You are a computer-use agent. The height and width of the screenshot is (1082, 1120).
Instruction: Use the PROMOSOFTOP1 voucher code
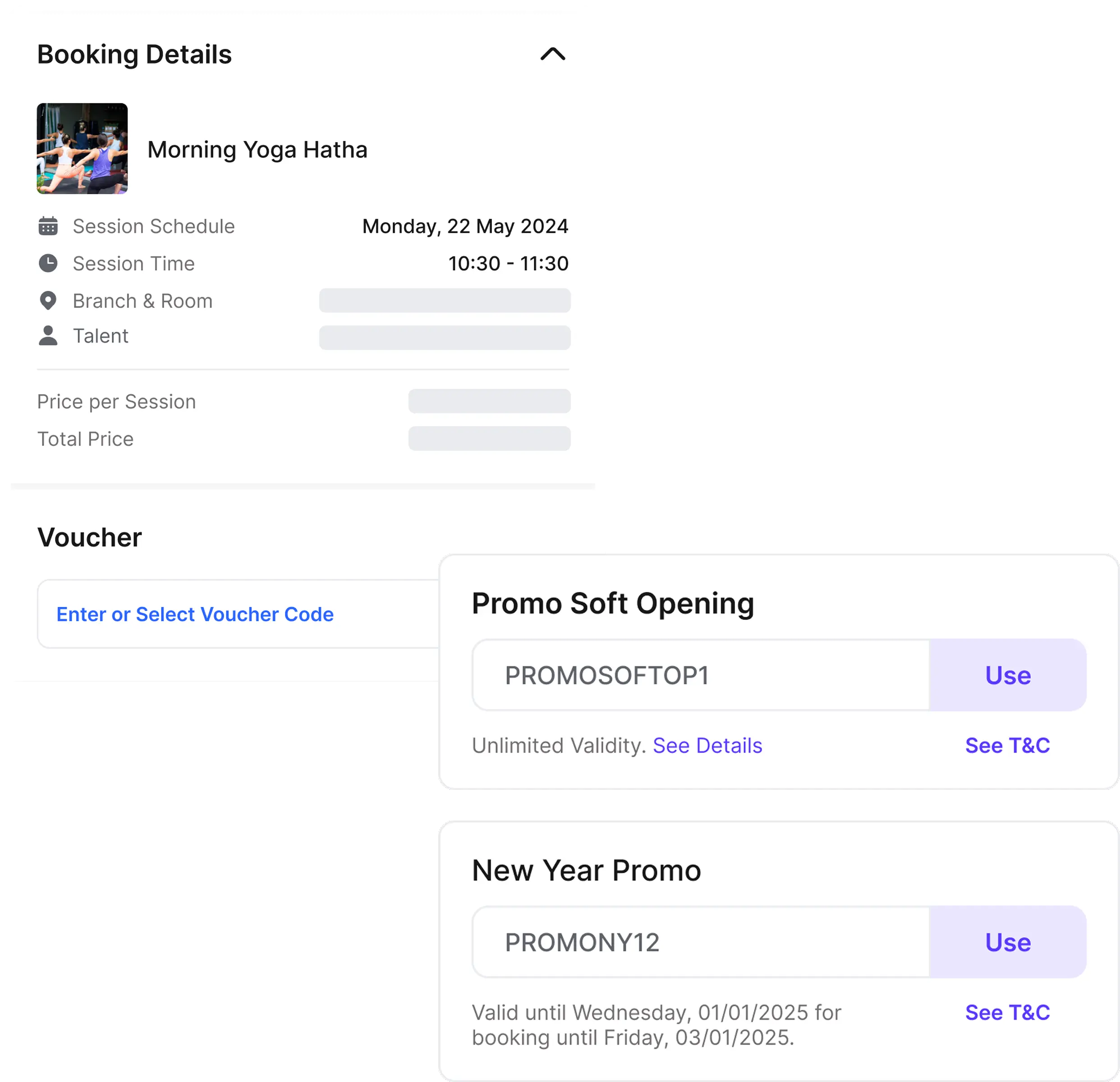tap(1007, 675)
